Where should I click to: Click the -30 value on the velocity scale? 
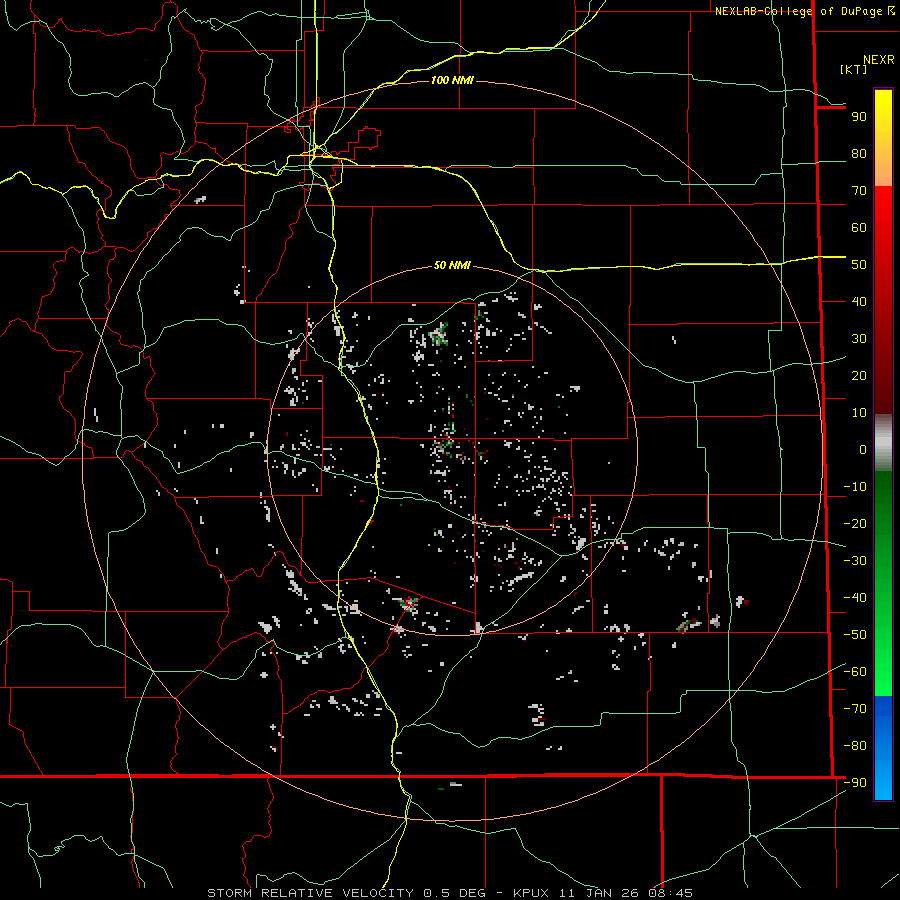tap(855, 561)
